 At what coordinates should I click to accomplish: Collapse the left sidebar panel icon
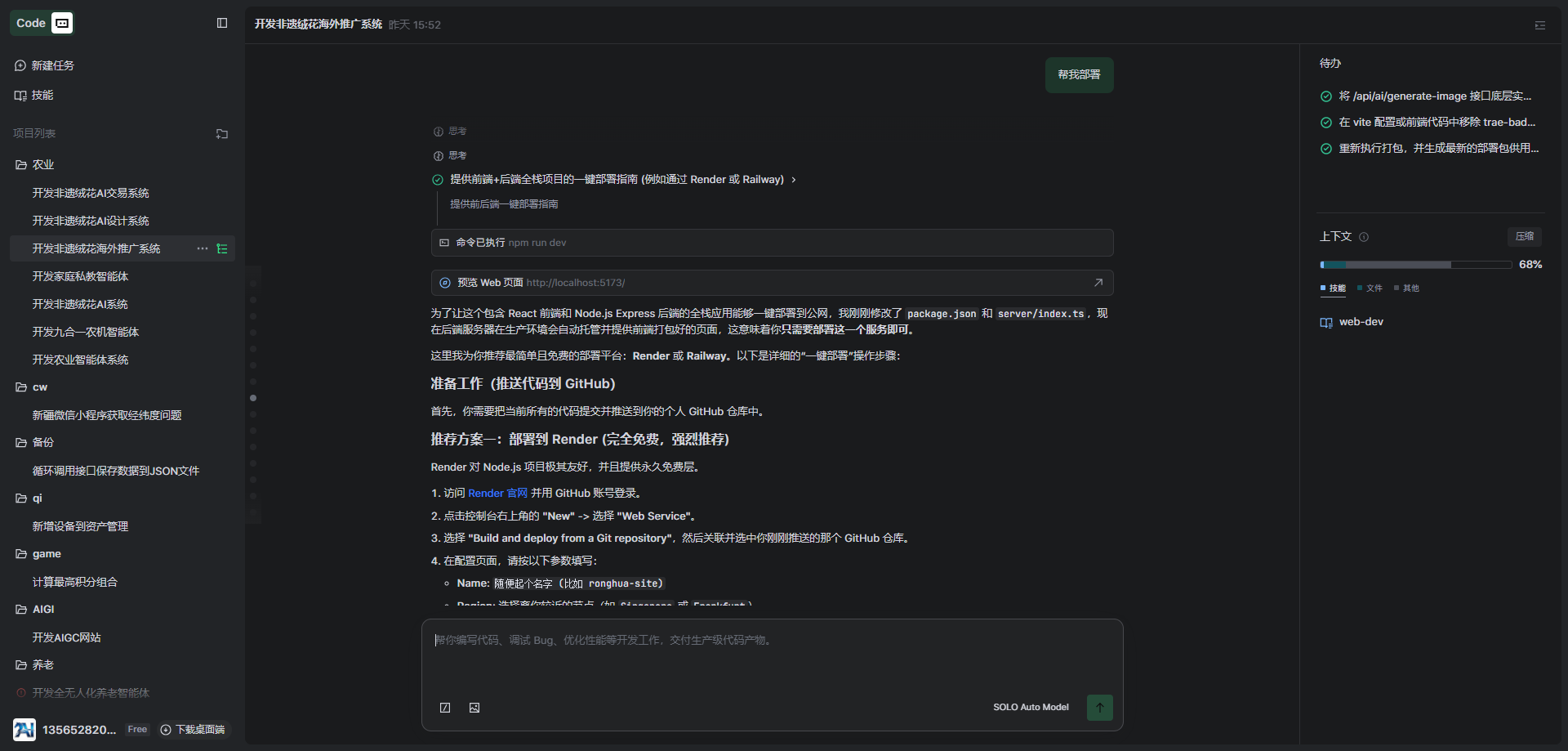(222, 23)
